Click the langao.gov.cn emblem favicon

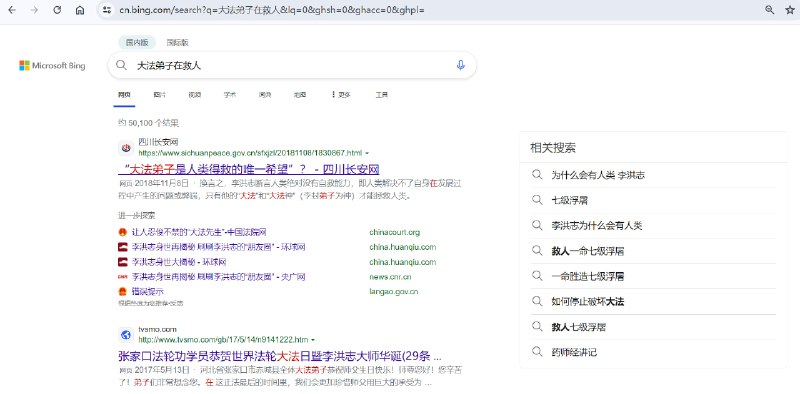coord(122,292)
